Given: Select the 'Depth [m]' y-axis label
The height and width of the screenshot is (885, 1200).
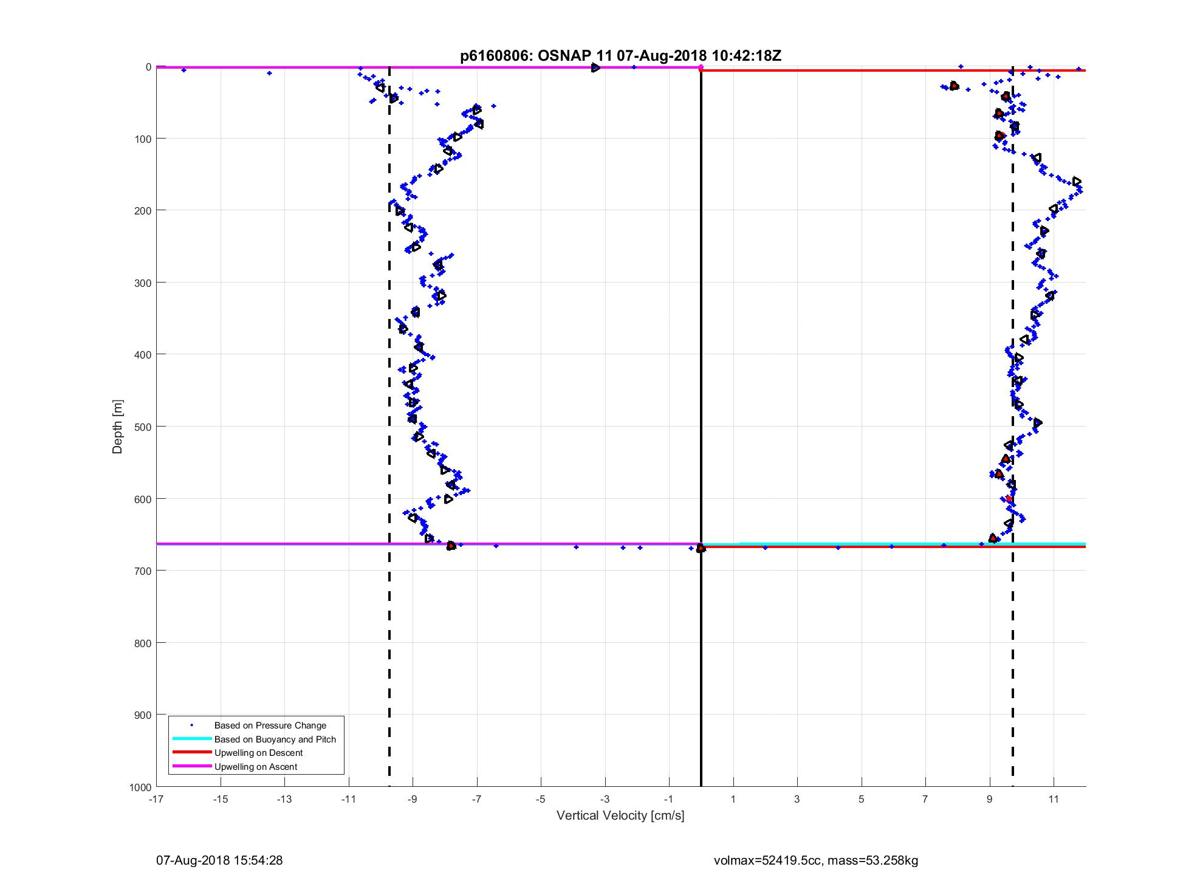Looking at the screenshot, I should coord(118,427).
